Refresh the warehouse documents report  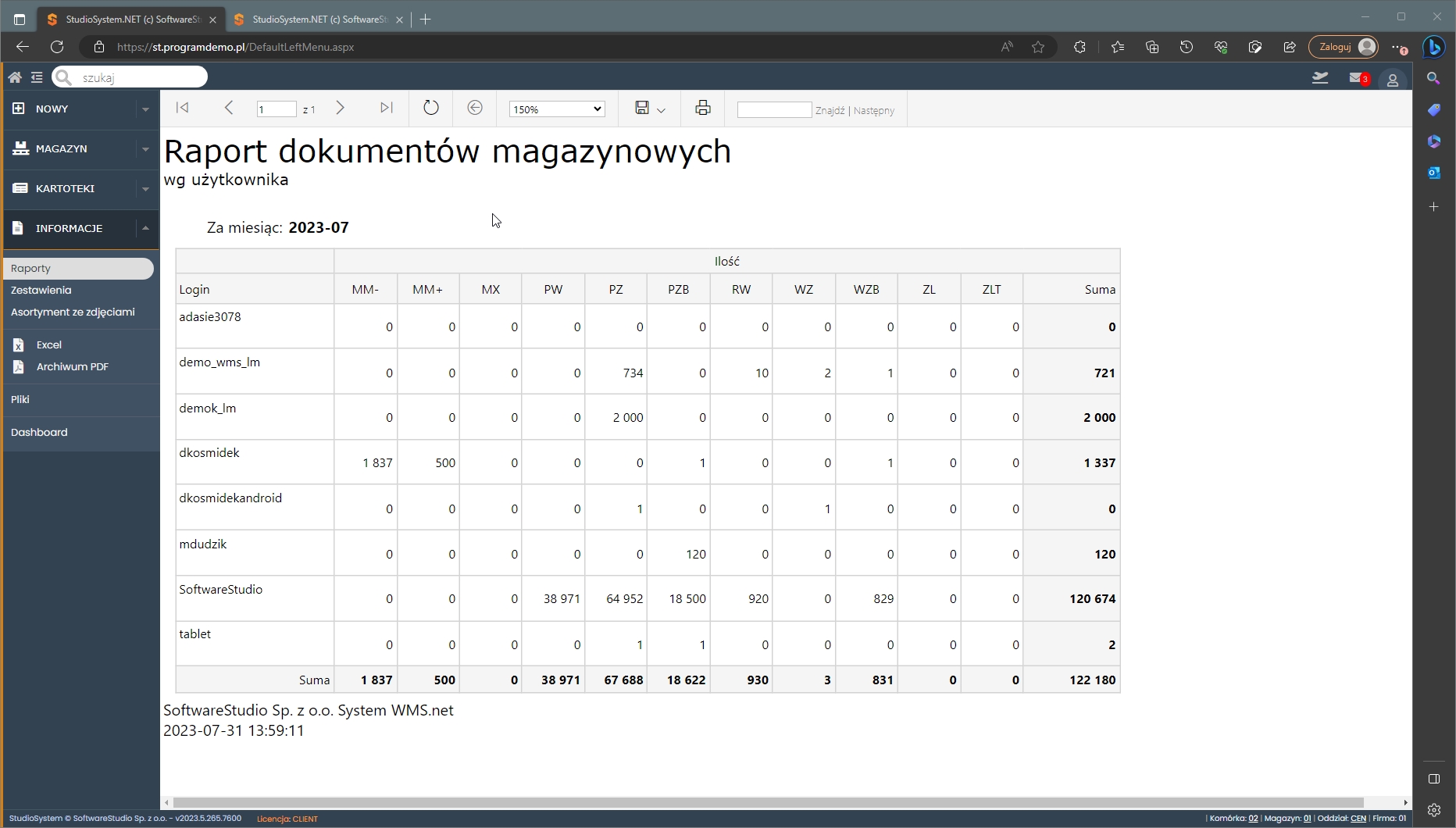pyautogui.click(x=430, y=108)
